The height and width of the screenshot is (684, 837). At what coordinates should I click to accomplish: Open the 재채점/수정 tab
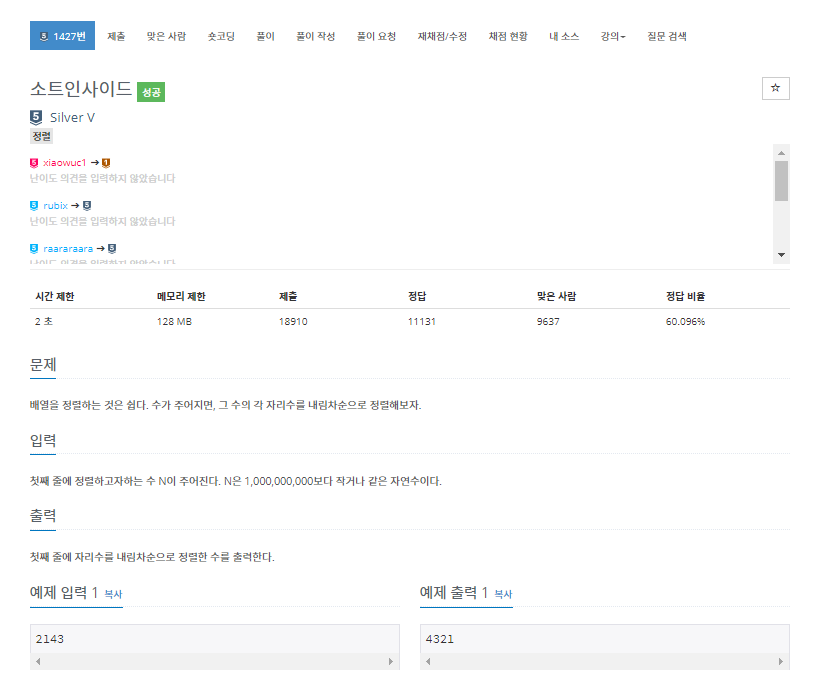tap(442, 36)
